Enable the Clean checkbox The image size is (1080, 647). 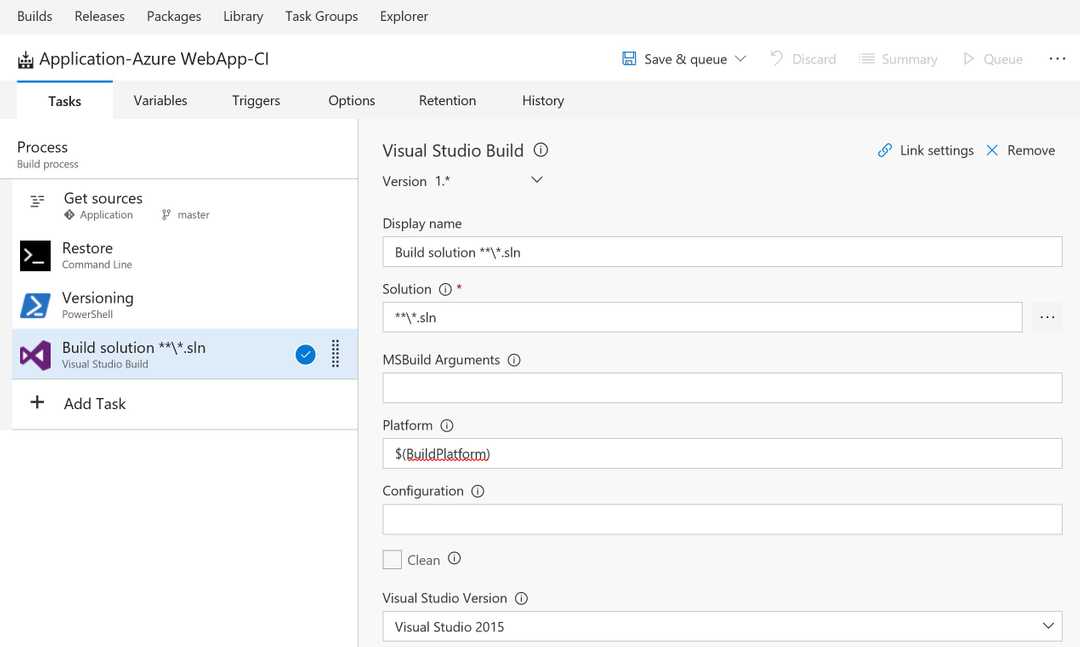(392, 560)
